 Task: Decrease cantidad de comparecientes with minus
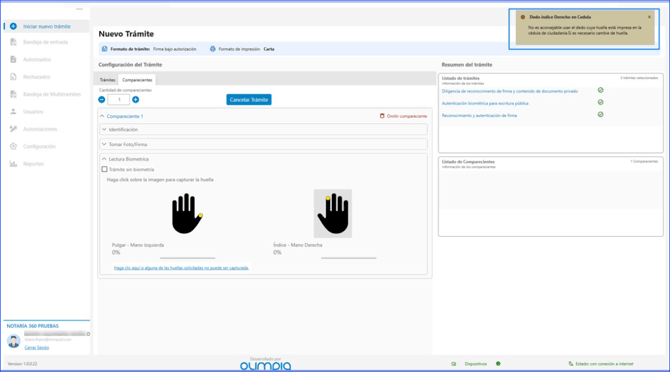click(x=102, y=100)
